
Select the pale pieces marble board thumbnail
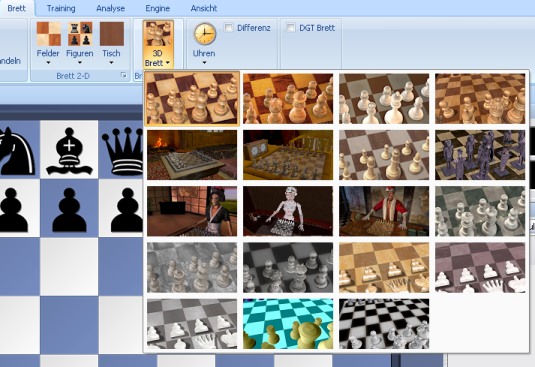tap(384, 155)
